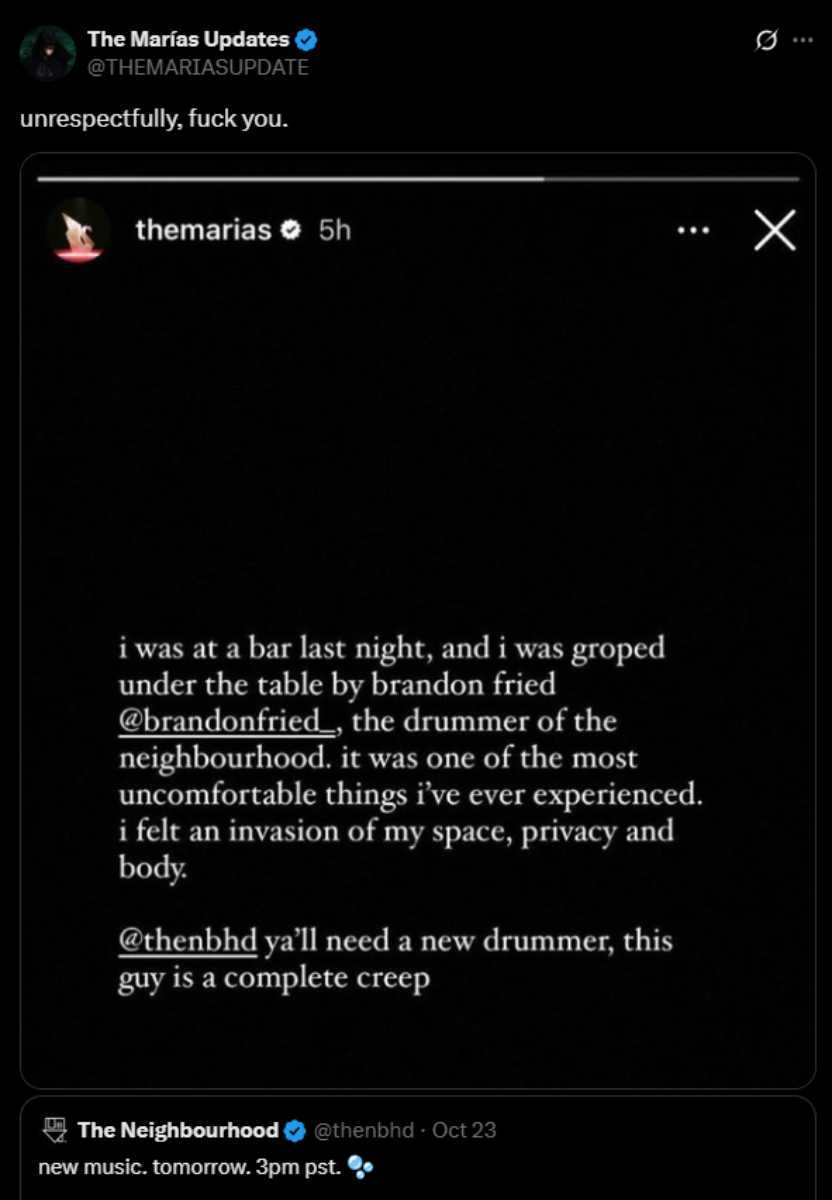Click the 5h story timestamp
This screenshot has width=832, height=1200.
(335, 230)
